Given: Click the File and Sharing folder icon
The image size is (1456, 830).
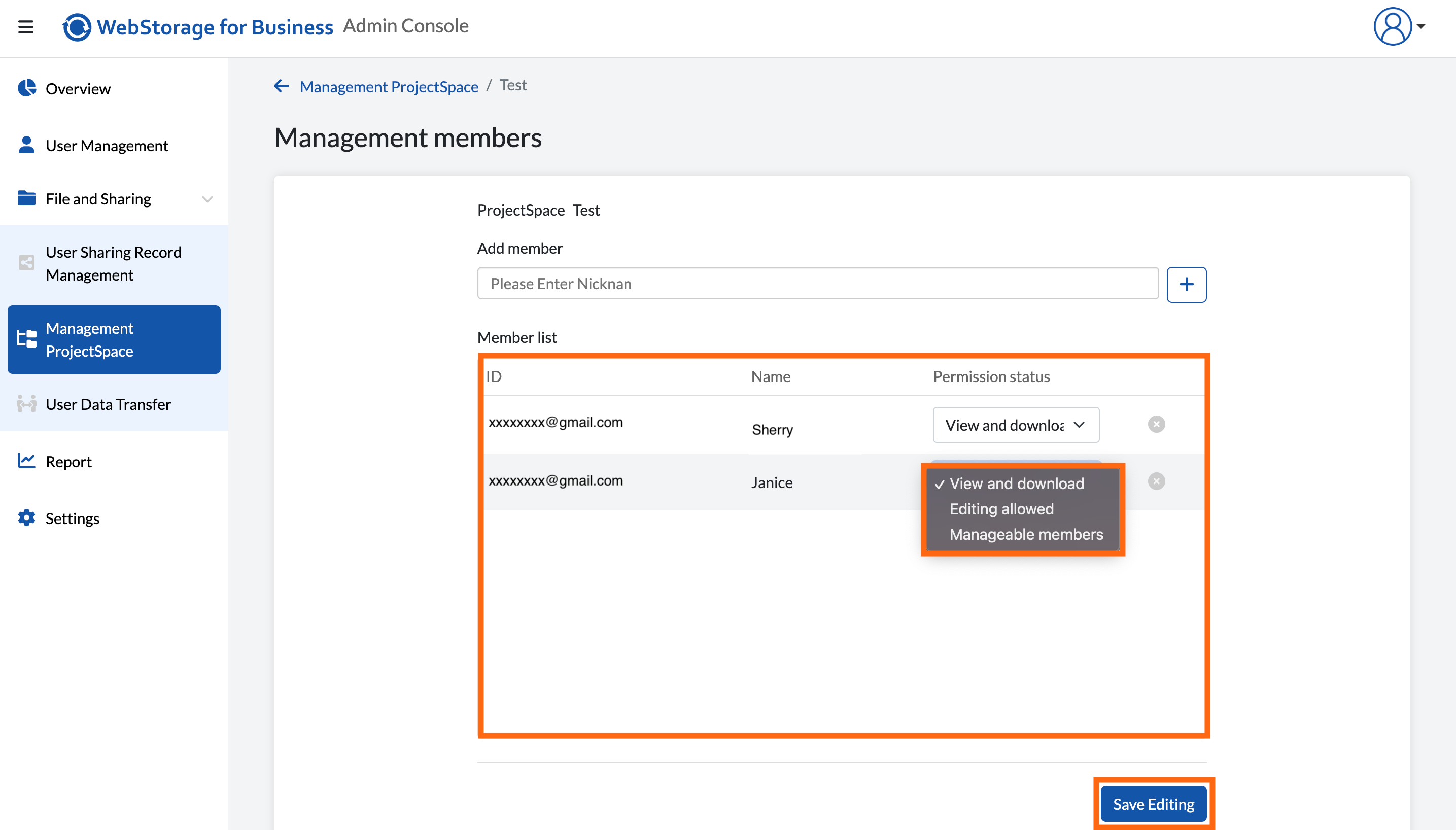Looking at the screenshot, I should [x=26, y=198].
